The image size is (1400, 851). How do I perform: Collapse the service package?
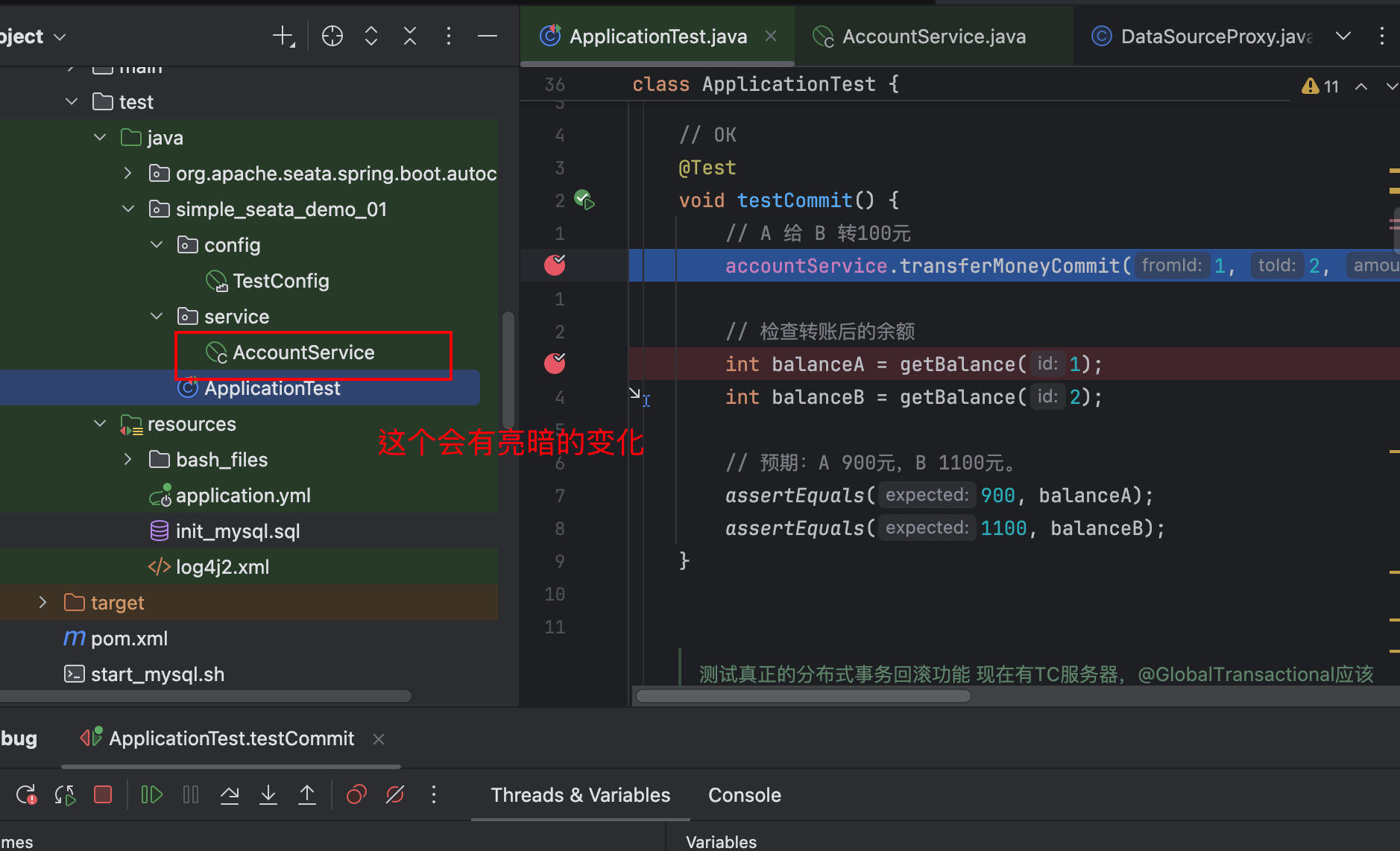click(157, 317)
